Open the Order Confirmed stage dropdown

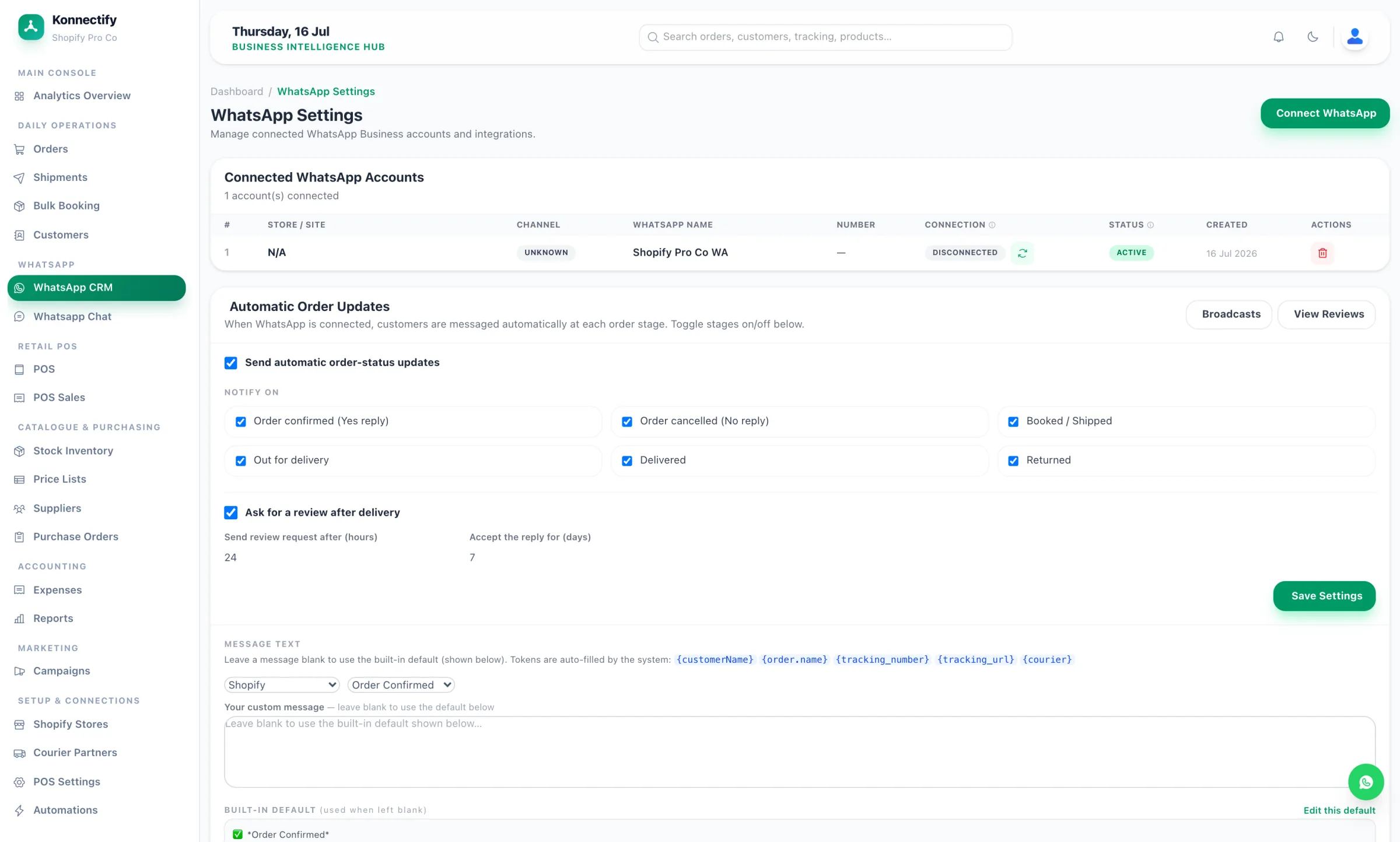(401, 685)
